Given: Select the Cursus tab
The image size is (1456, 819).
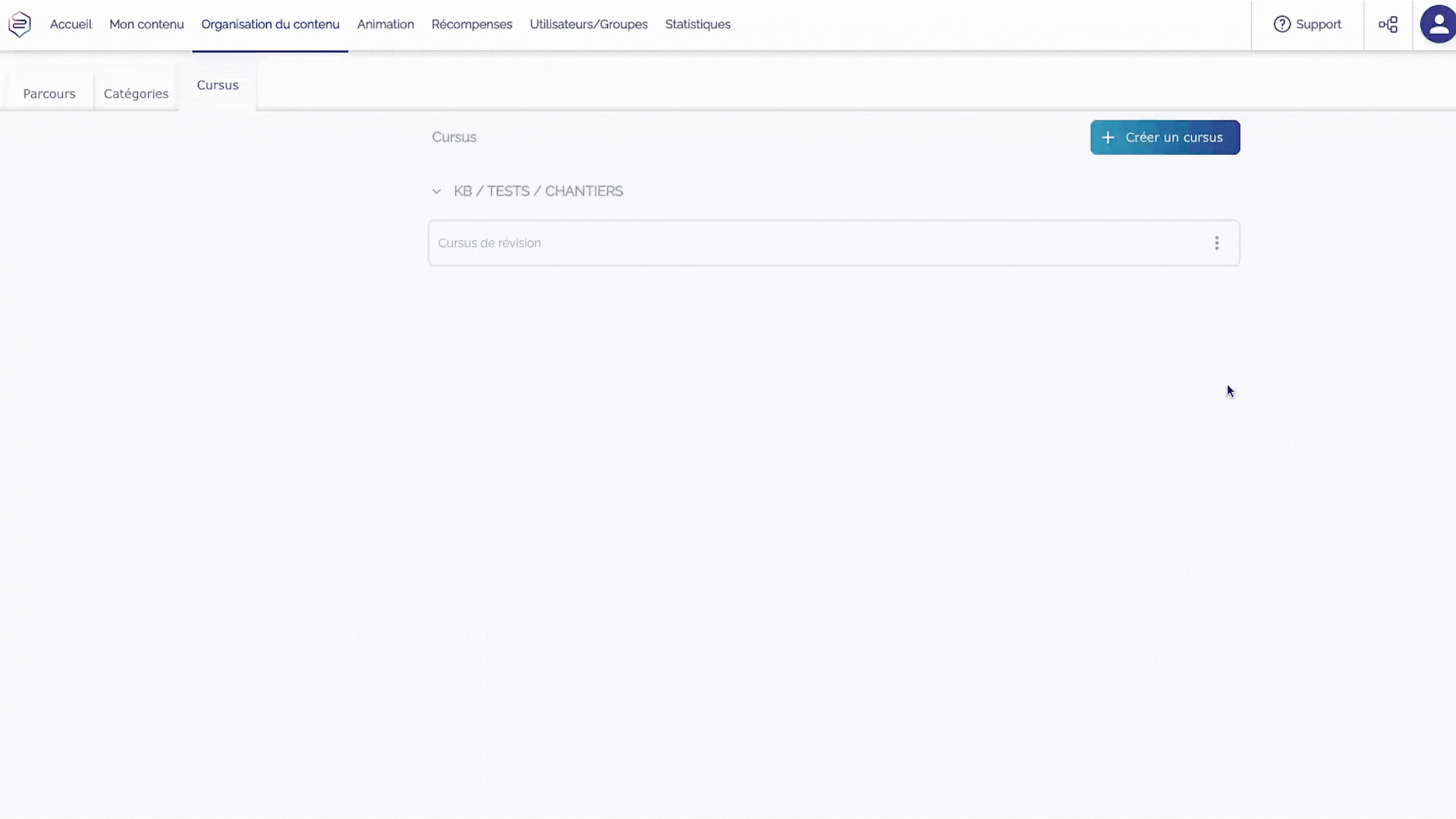Looking at the screenshot, I should click(218, 85).
